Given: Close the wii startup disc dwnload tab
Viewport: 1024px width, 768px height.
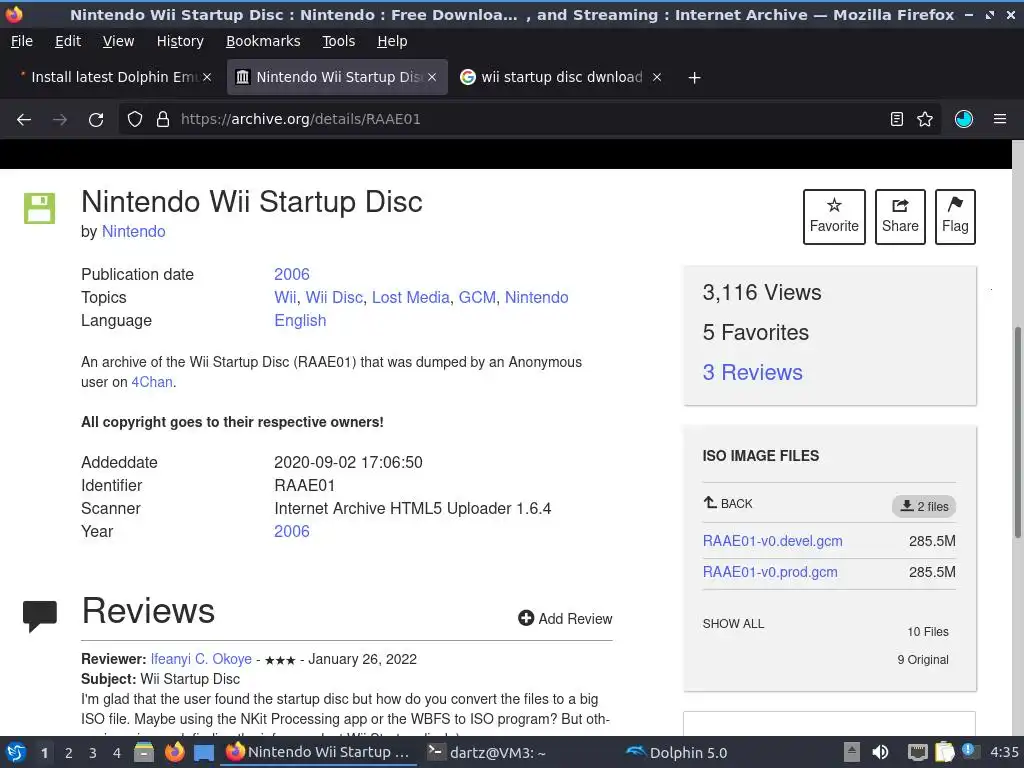Looking at the screenshot, I should pos(657,77).
